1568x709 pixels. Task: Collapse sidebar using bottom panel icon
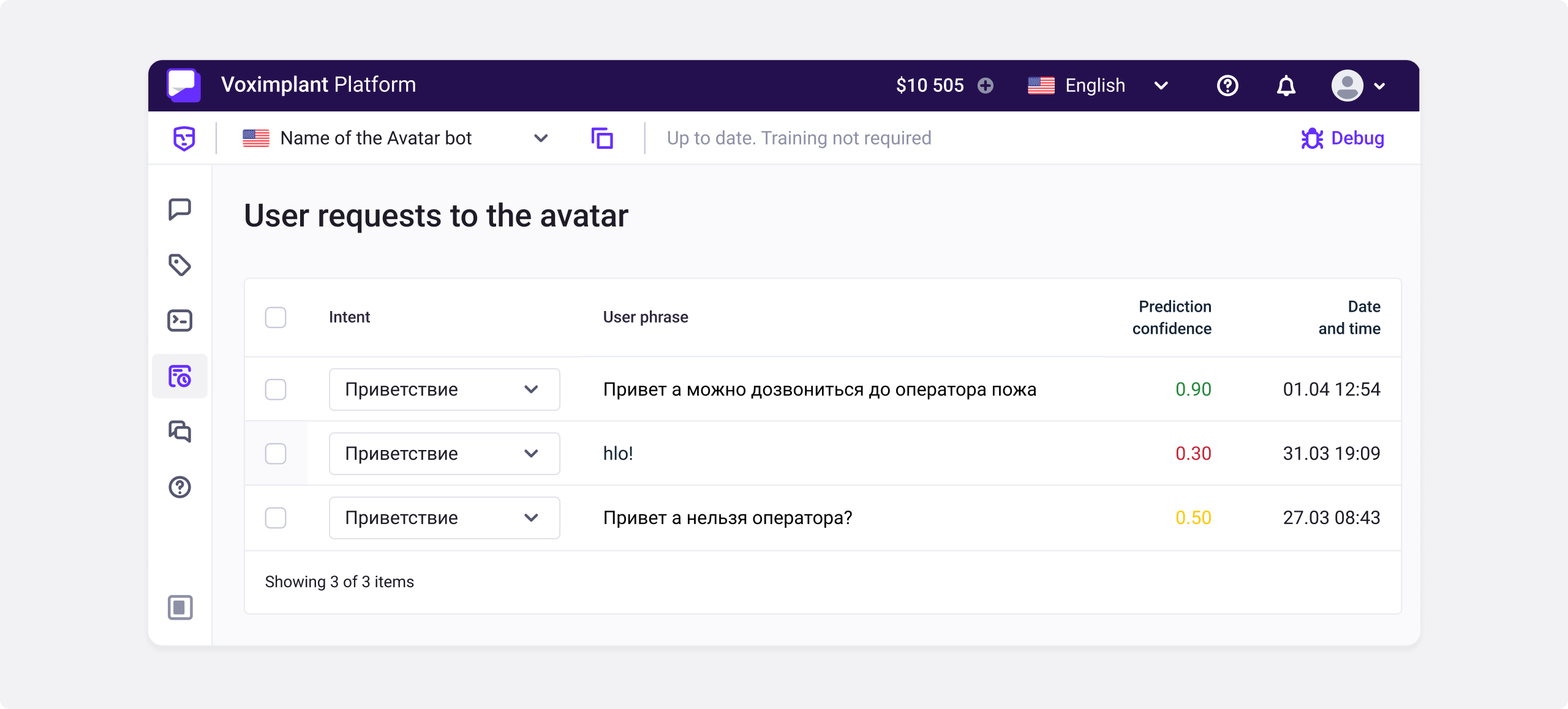pyautogui.click(x=180, y=607)
